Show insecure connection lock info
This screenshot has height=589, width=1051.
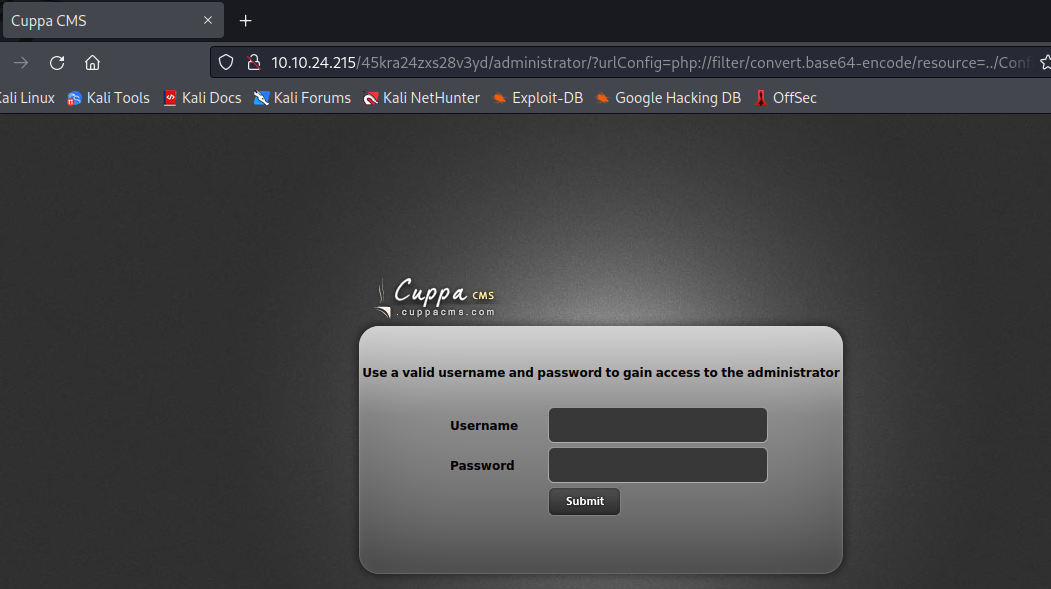pos(254,62)
